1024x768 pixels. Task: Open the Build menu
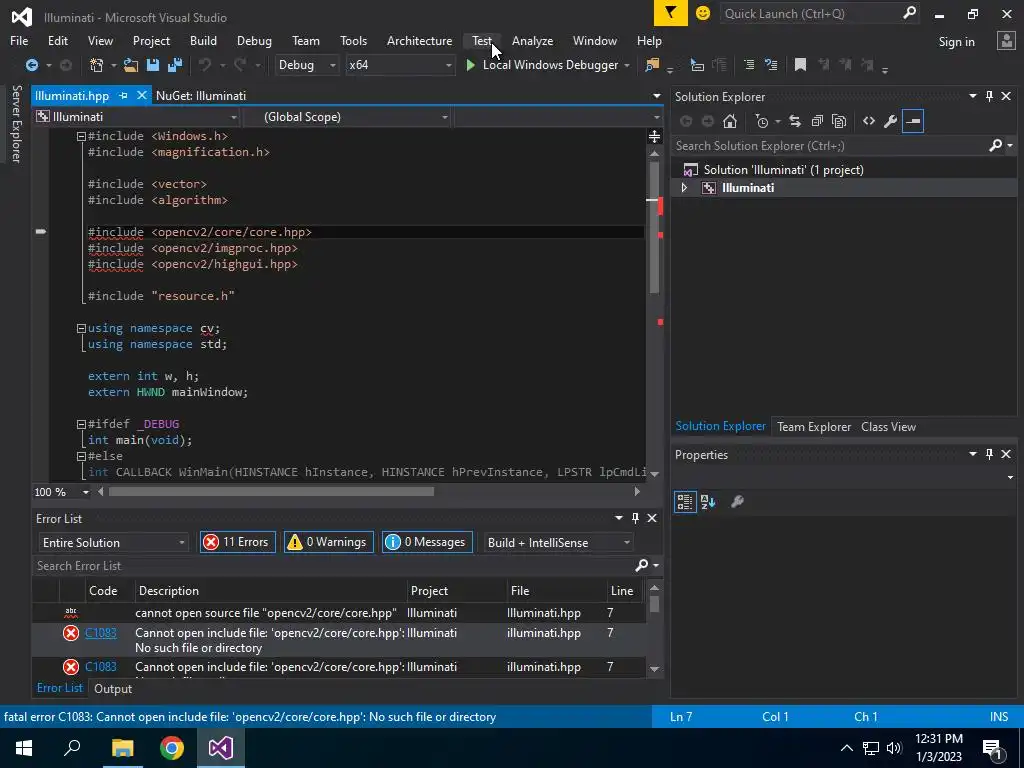click(203, 40)
